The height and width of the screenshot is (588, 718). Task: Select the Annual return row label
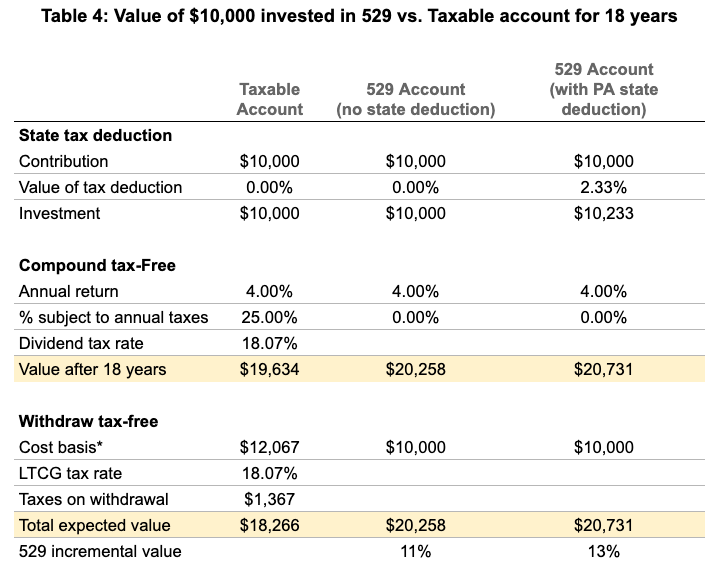point(68,292)
